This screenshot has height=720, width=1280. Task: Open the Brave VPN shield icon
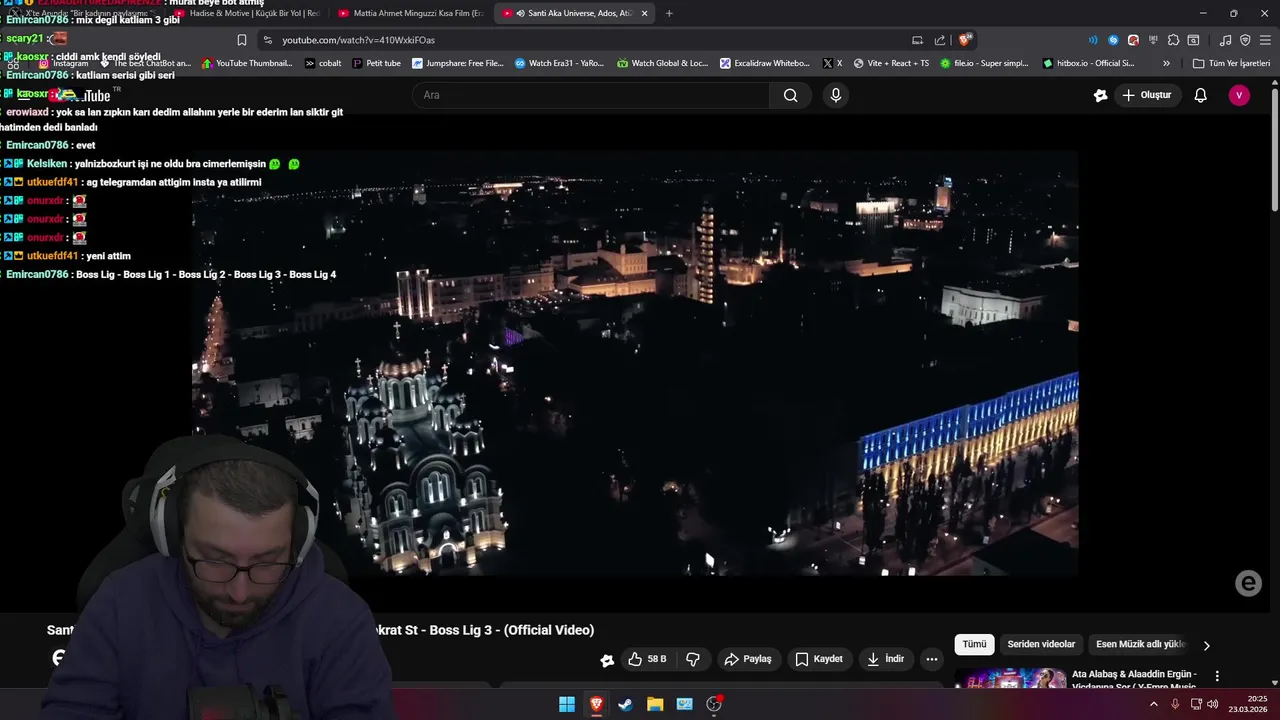(x=1245, y=40)
